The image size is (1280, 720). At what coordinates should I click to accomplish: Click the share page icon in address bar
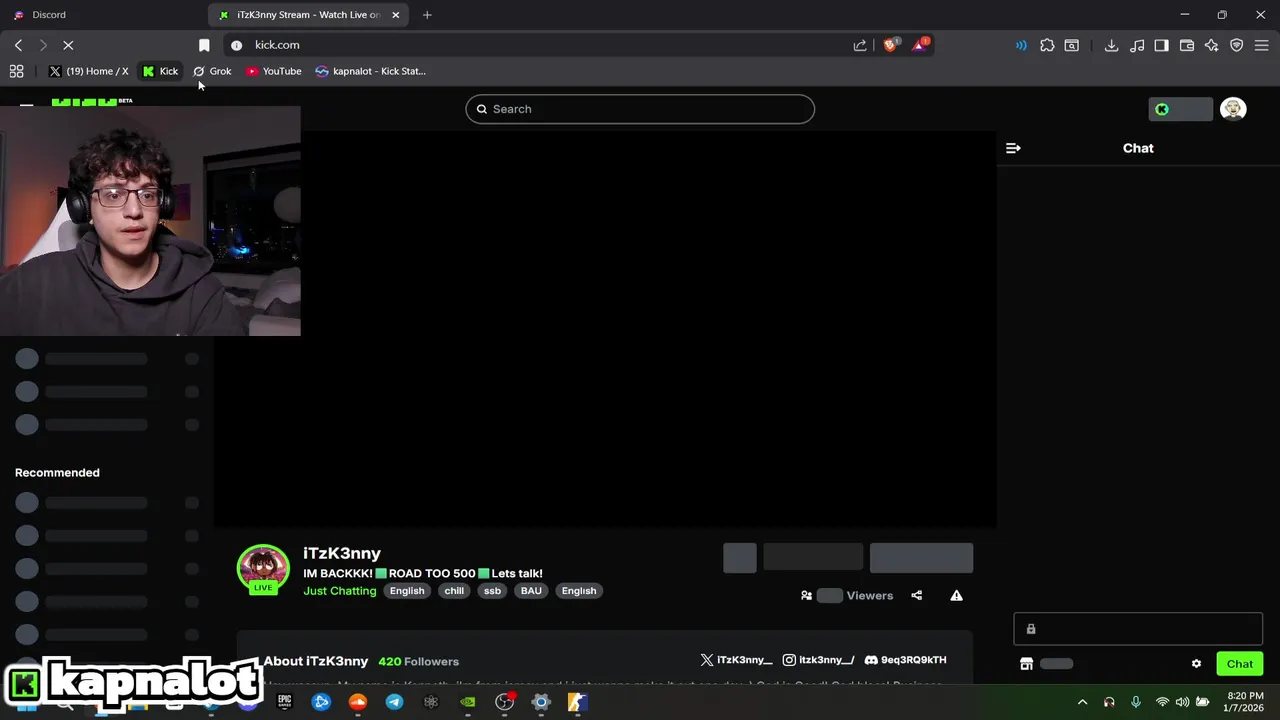[860, 45]
